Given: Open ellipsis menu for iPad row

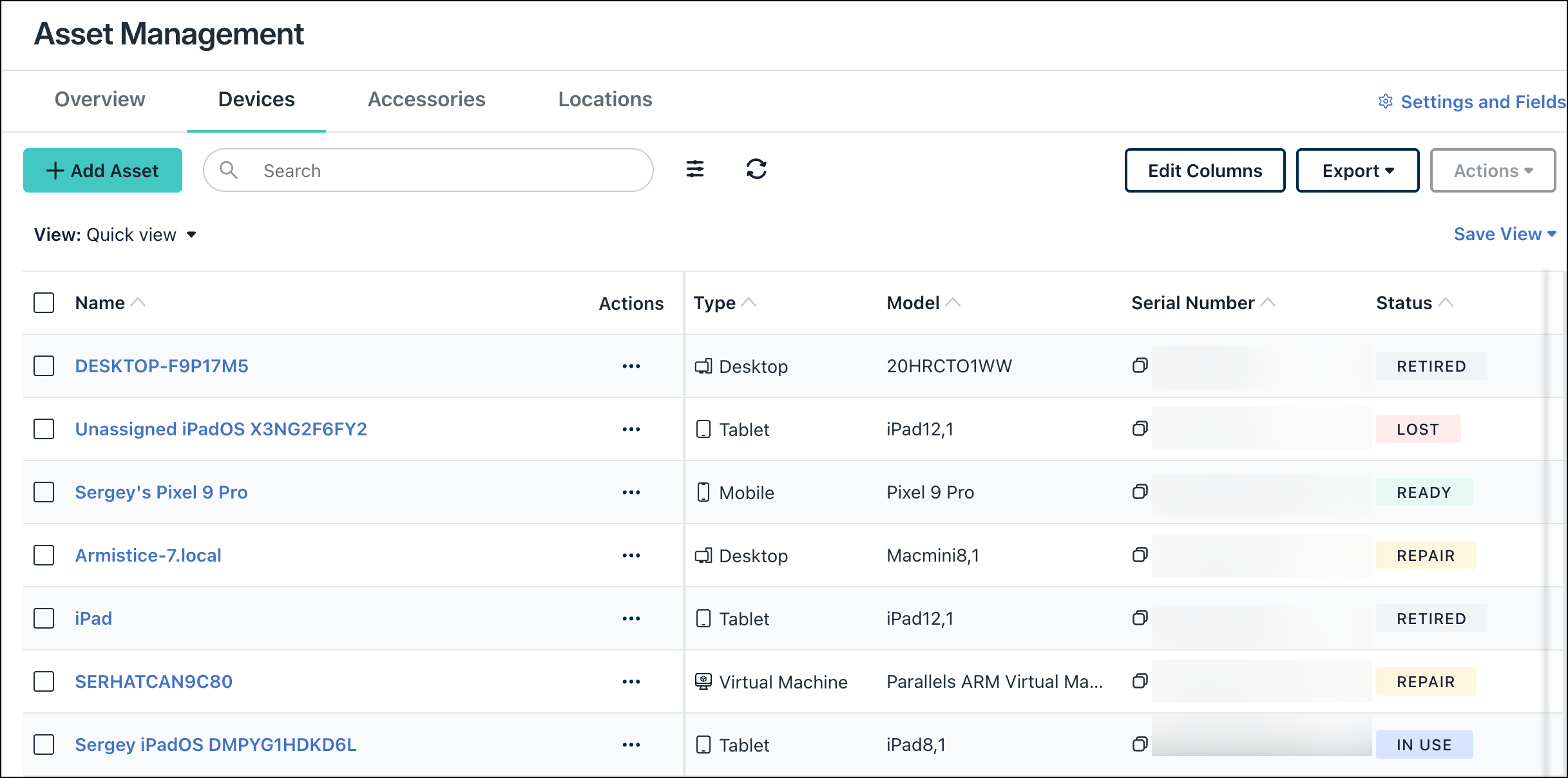Looking at the screenshot, I should click(x=631, y=618).
